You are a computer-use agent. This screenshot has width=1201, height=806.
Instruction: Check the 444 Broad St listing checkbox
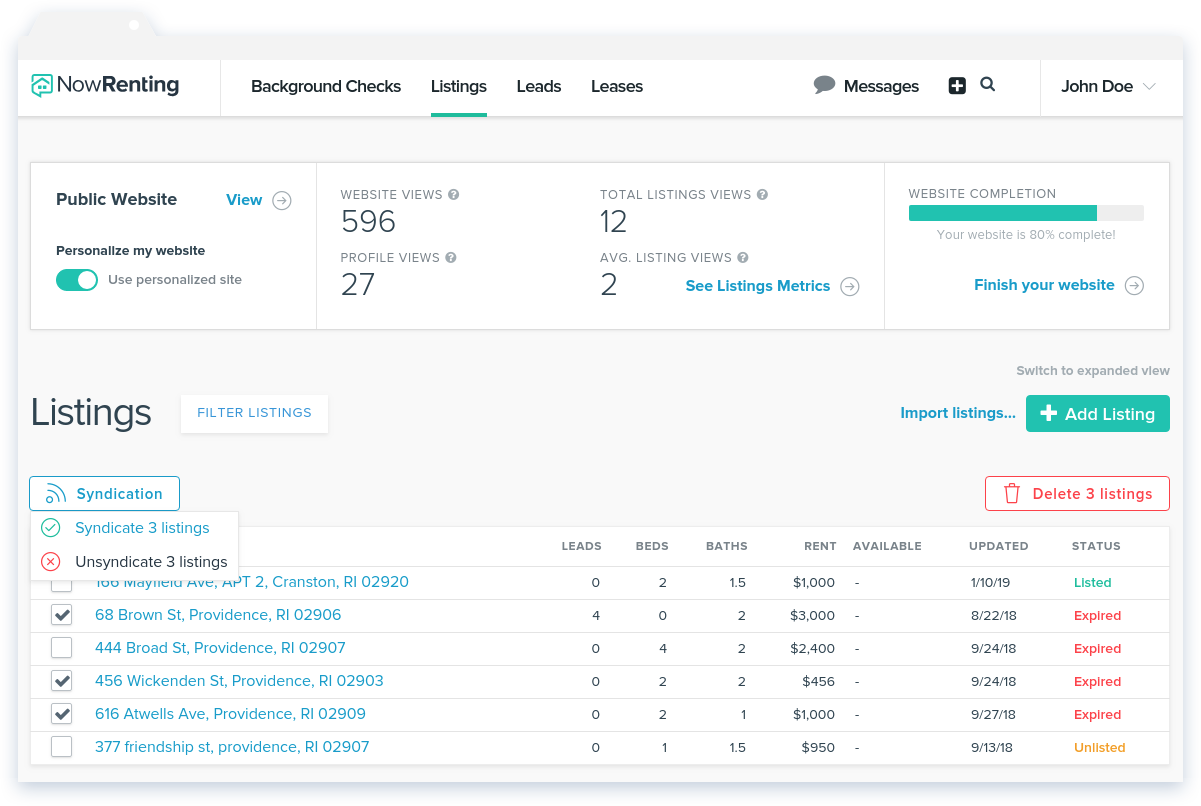pyautogui.click(x=62, y=648)
